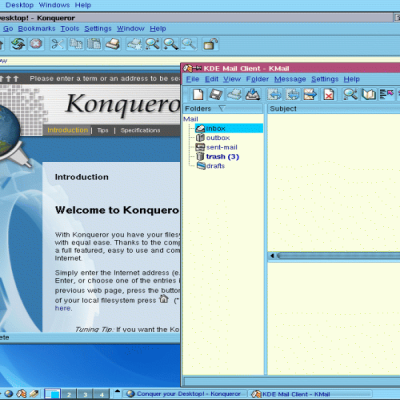Open the Konqueror Help menu

tap(158, 29)
